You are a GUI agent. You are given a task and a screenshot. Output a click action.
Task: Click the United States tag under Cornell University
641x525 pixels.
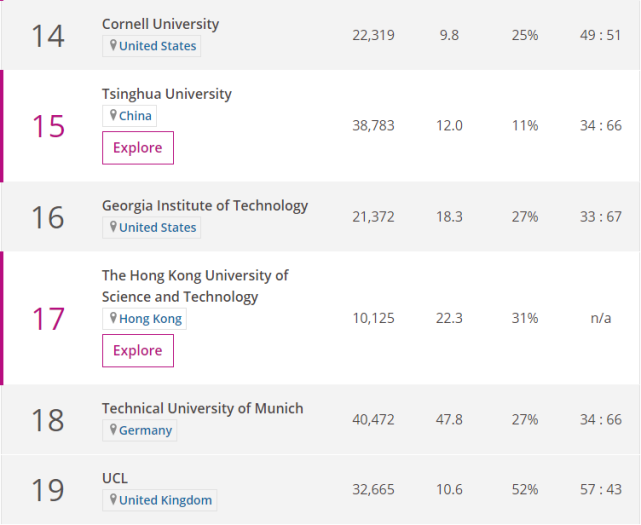pyautogui.click(x=157, y=45)
